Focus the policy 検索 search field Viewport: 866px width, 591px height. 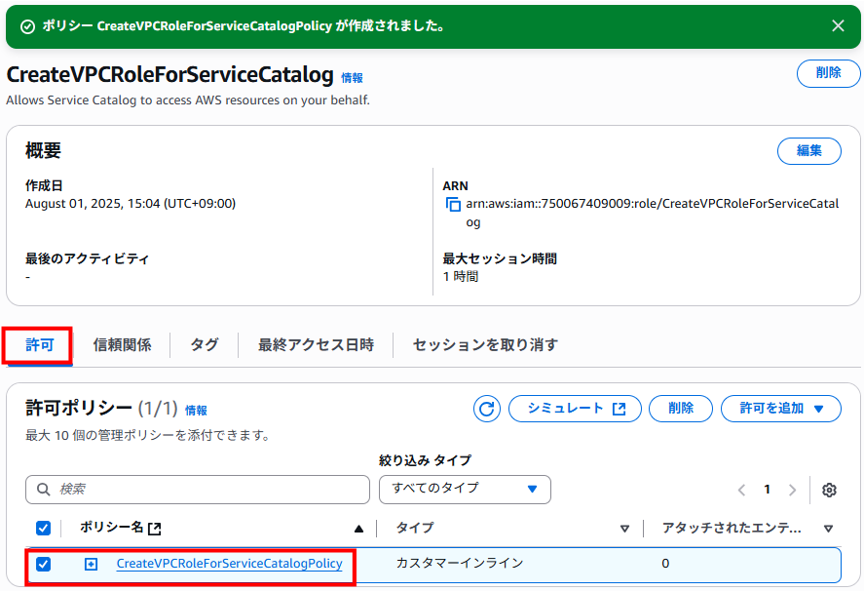(x=197, y=489)
